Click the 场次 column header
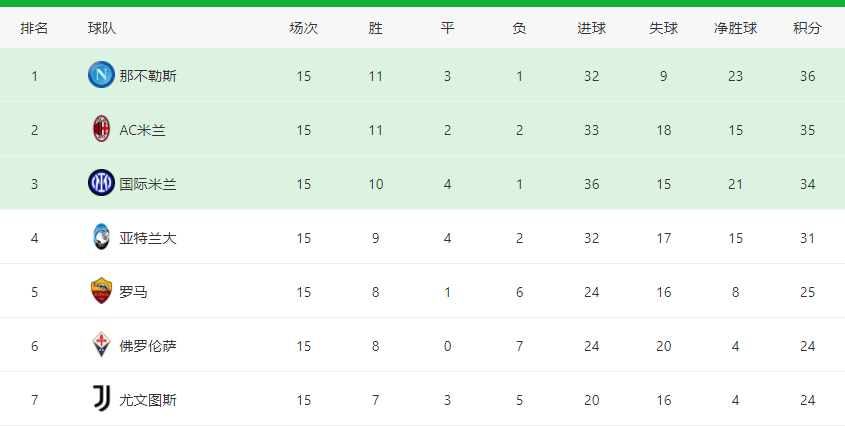845x426 pixels. 304,28
